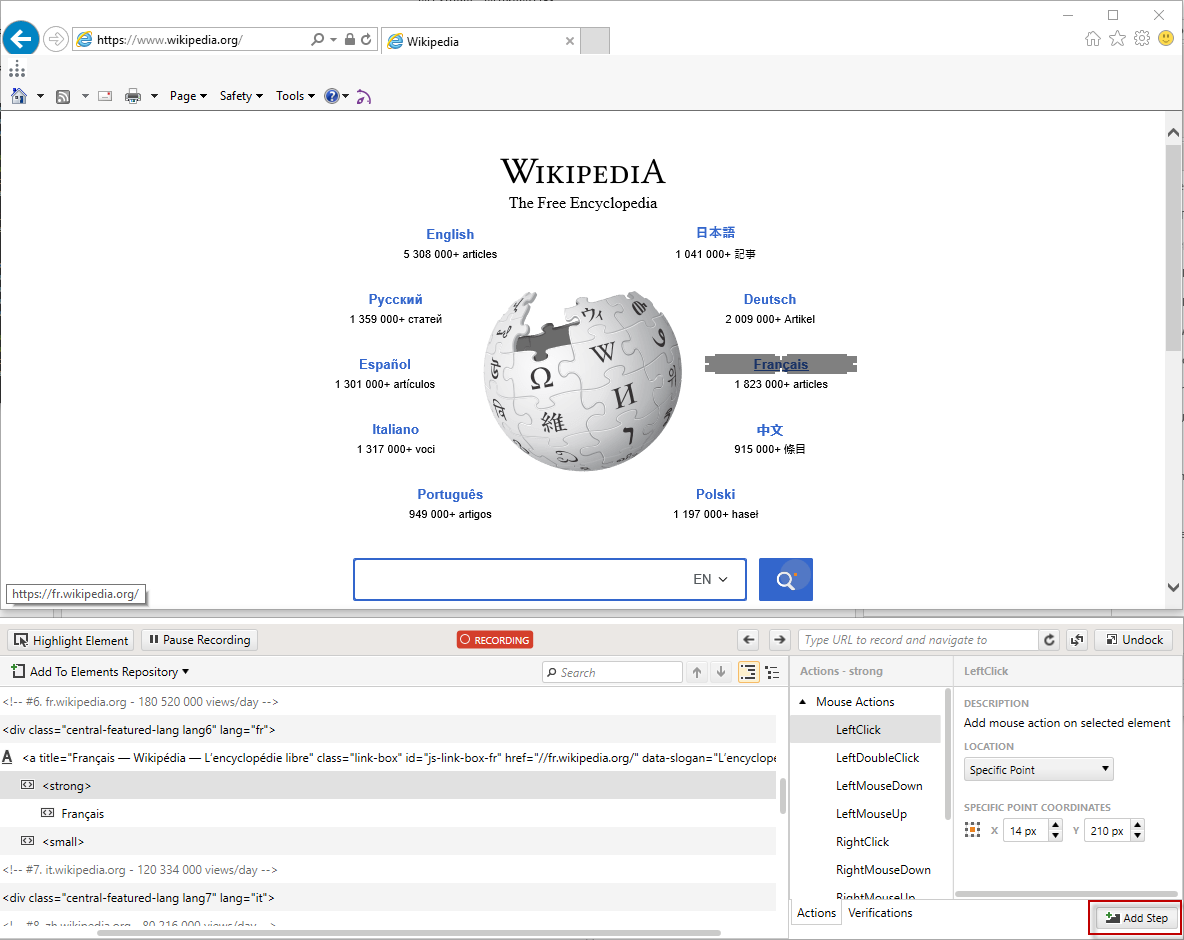
Task: Open the Page menu
Action: (x=188, y=96)
